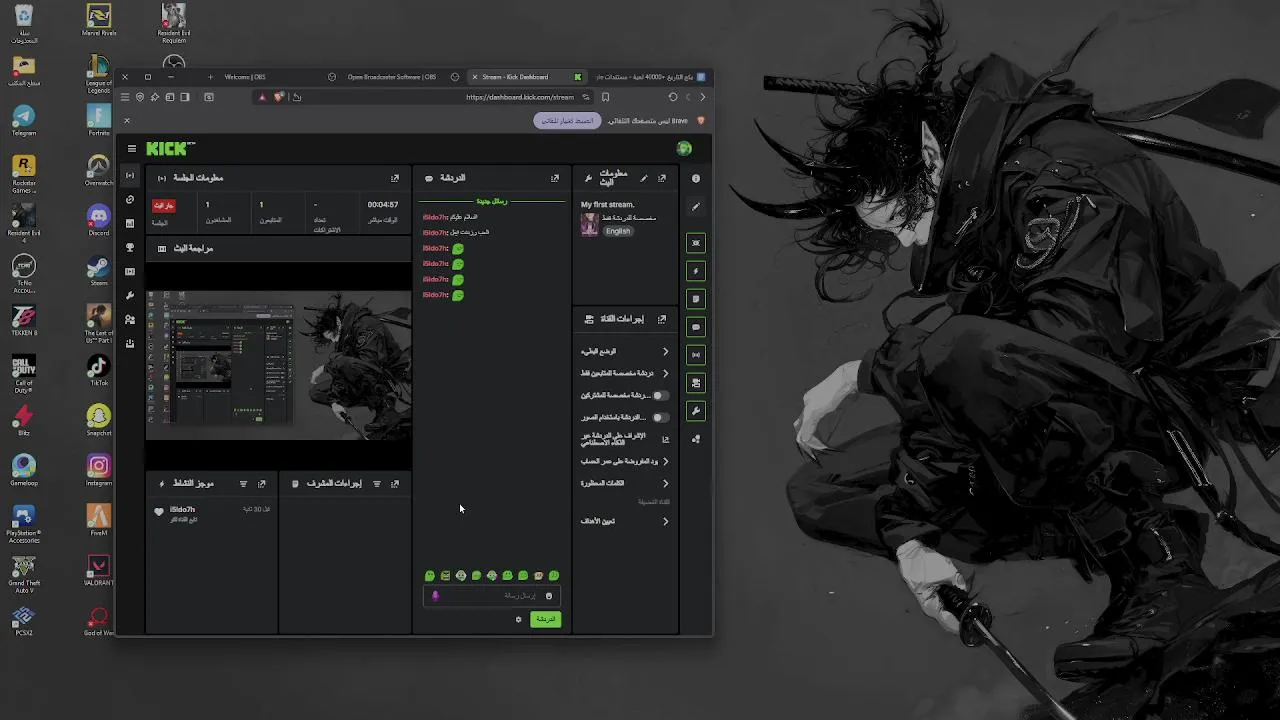Click the wrench widget in right sidebar

tap(696, 411)
